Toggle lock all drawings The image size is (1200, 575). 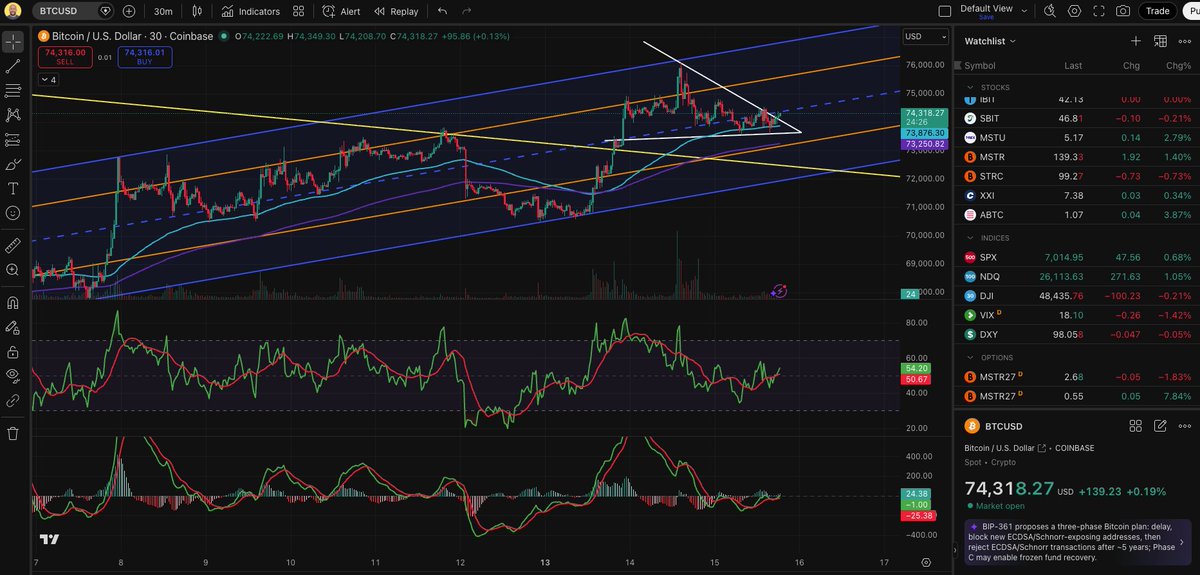pos(13,351)
